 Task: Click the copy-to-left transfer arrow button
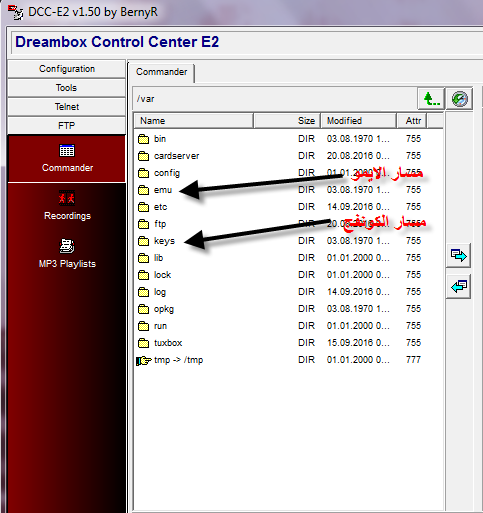click(458, 286)
